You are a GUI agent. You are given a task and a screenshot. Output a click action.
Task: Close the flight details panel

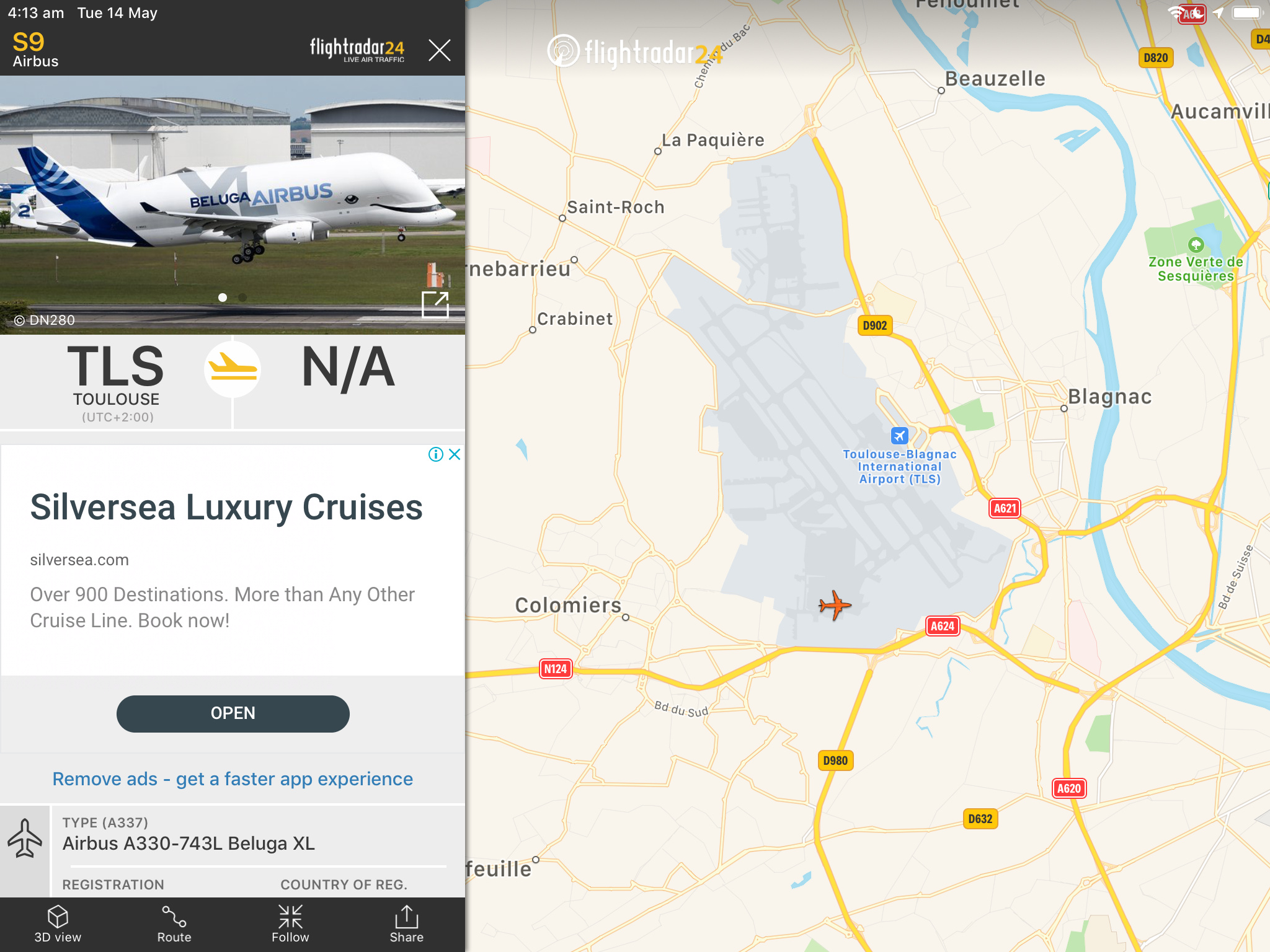440,50
